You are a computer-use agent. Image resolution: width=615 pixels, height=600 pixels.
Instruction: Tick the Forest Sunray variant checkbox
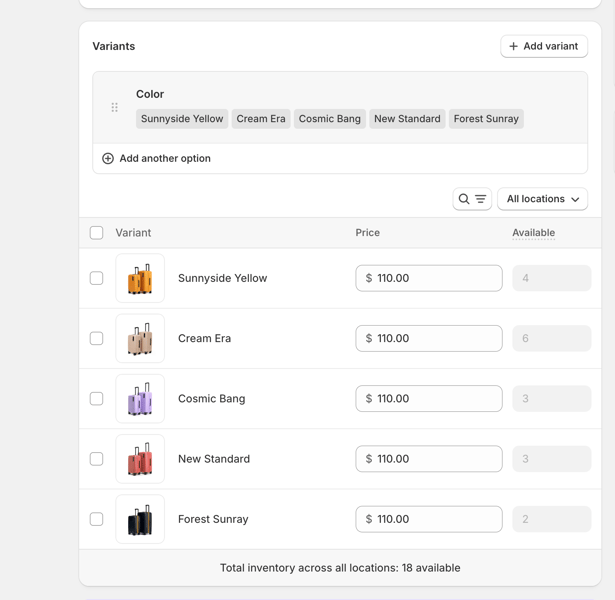pos(97,519)
